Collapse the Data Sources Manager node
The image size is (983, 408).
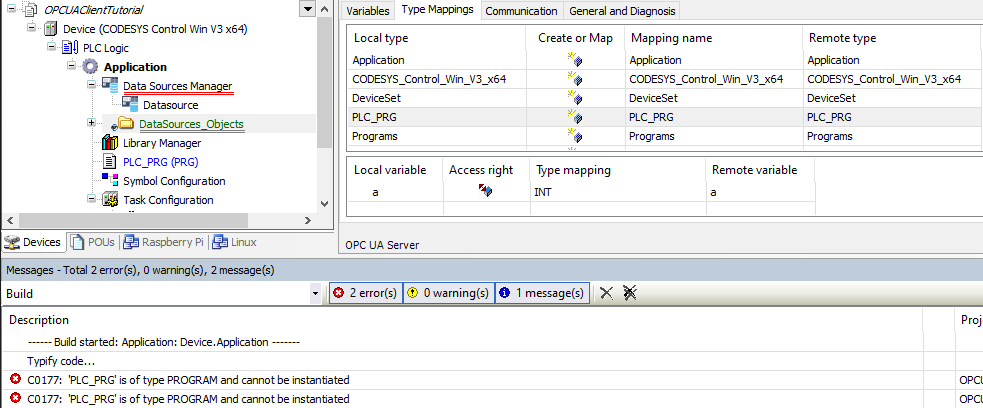point(92,85)
